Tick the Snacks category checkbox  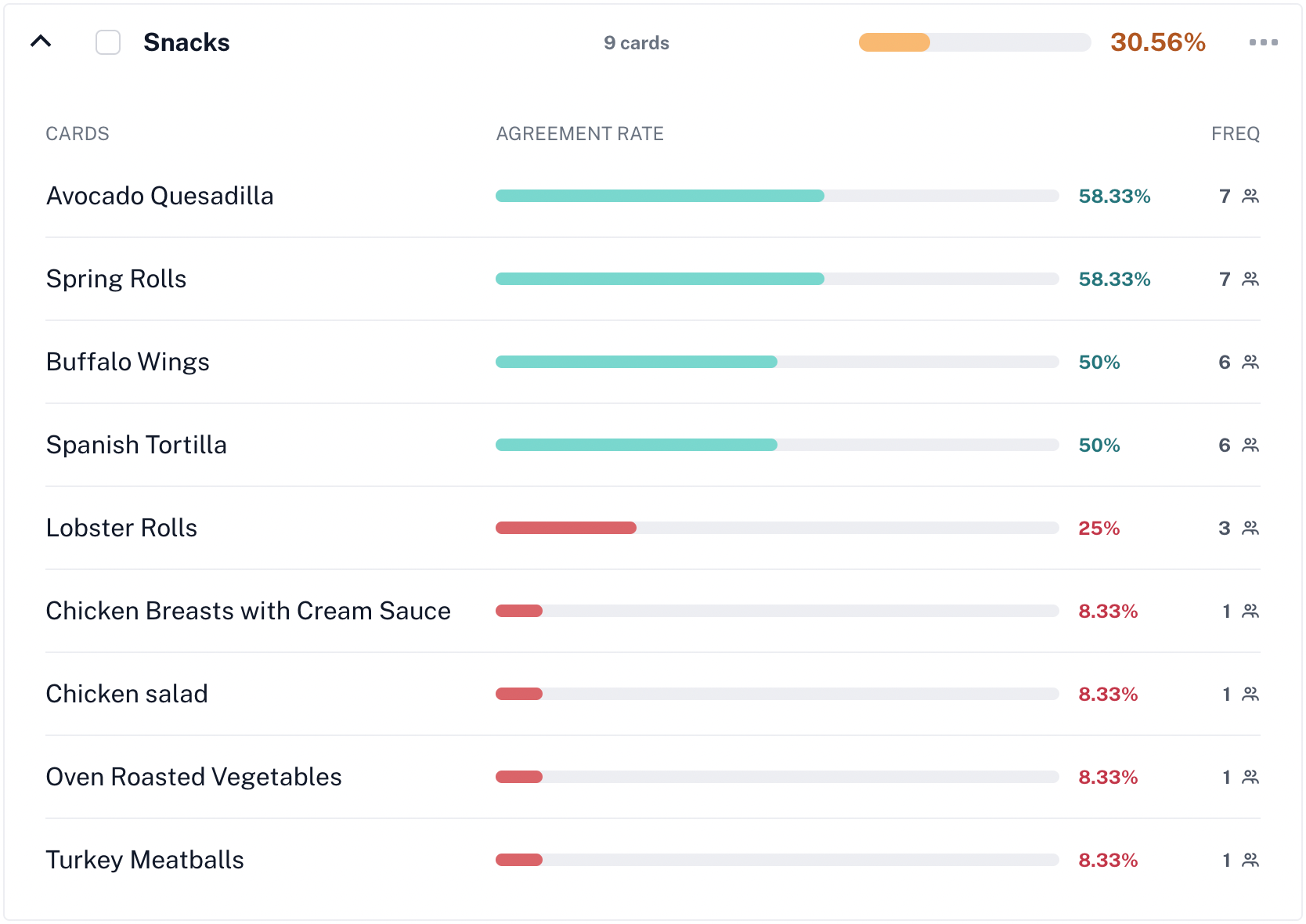pyautogui.click(x=108, y=42)
